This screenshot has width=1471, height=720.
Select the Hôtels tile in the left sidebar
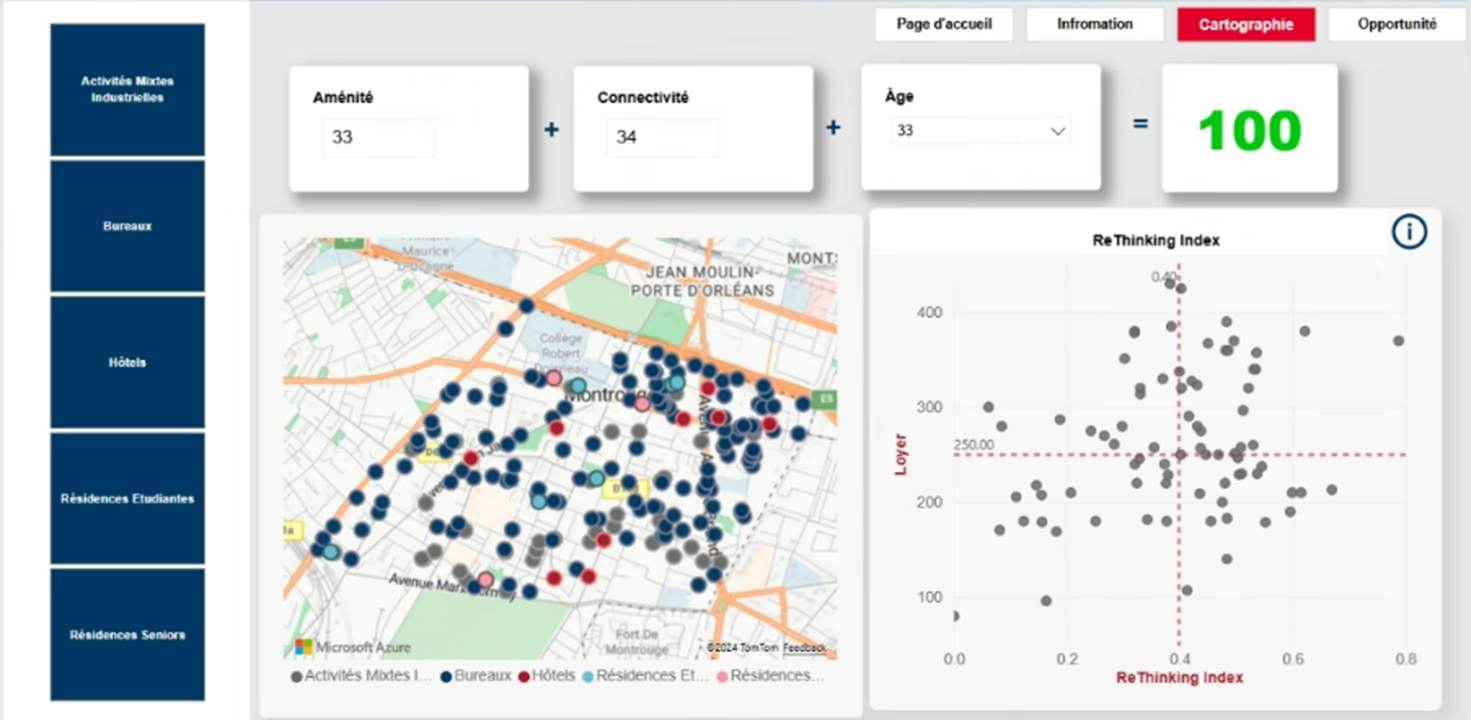(126, 362)
